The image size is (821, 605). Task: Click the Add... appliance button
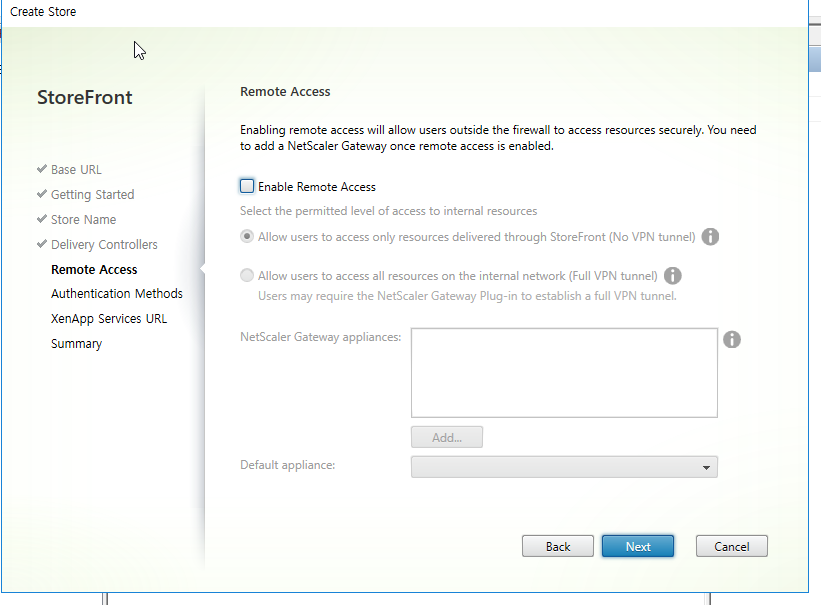click(x=447, y=437)
